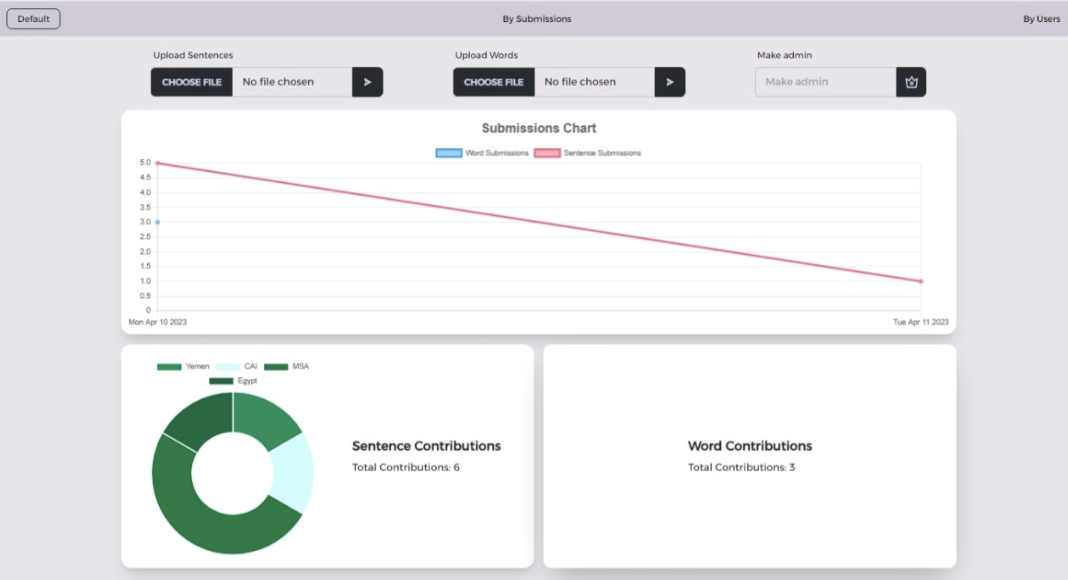Switch to the By Submissions tab
This screenshot has height=580, width=1068.
537,19
